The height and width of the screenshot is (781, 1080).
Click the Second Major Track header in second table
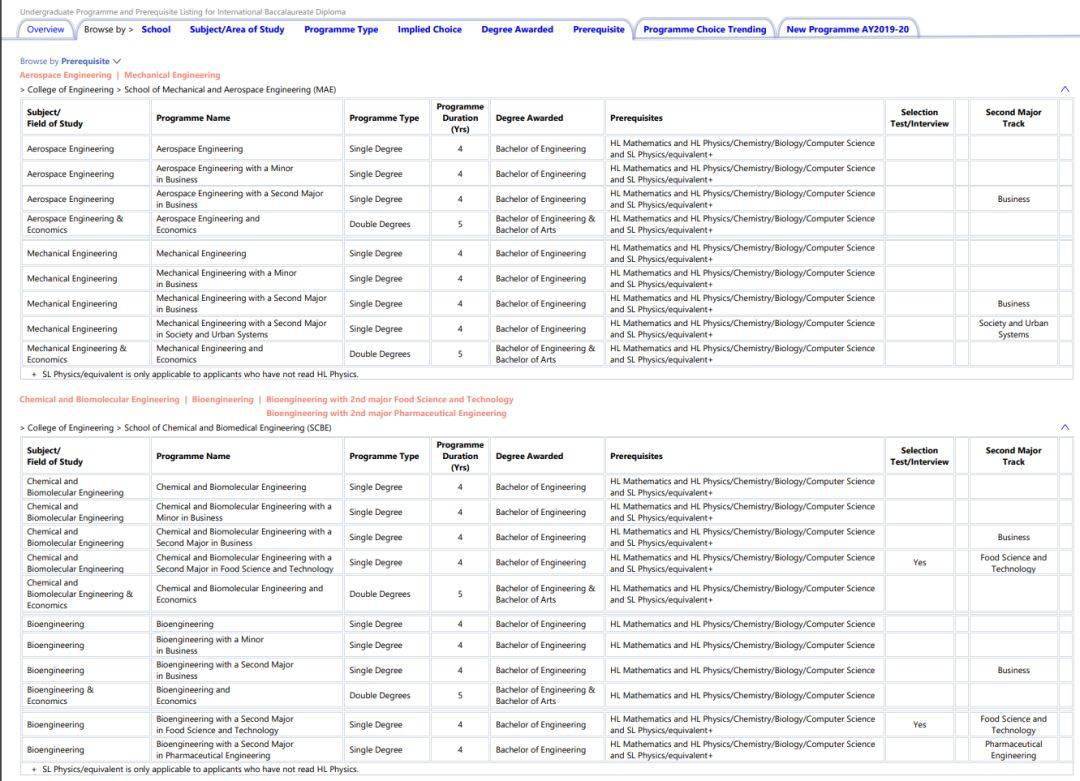point(1013,456)
